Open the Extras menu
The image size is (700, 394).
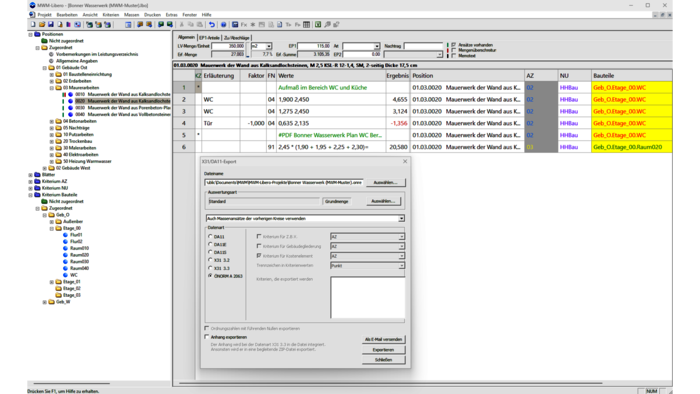click(x=171, y=15)
